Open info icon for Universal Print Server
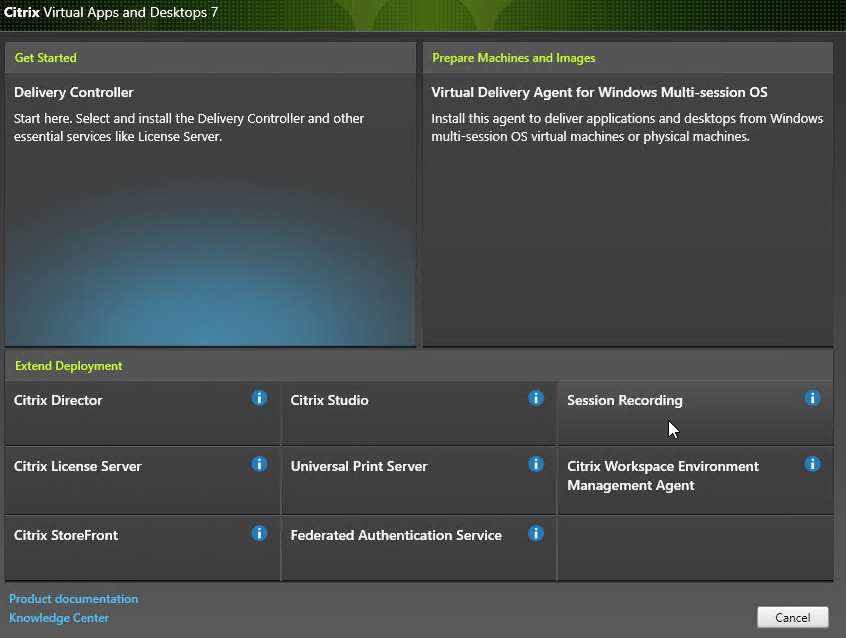The height and width of the screenshot is (638, 846). click(x=536, y=464)
